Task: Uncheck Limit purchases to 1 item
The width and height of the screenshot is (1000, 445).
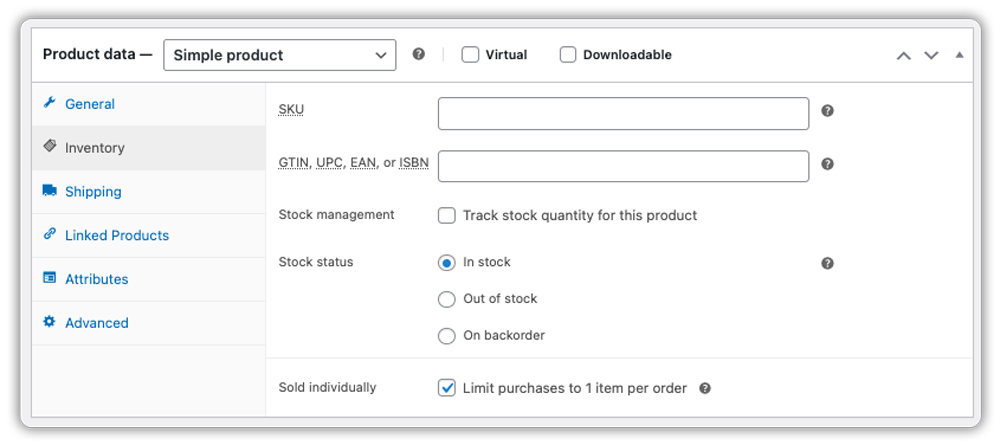Action: tap(446, 388)
